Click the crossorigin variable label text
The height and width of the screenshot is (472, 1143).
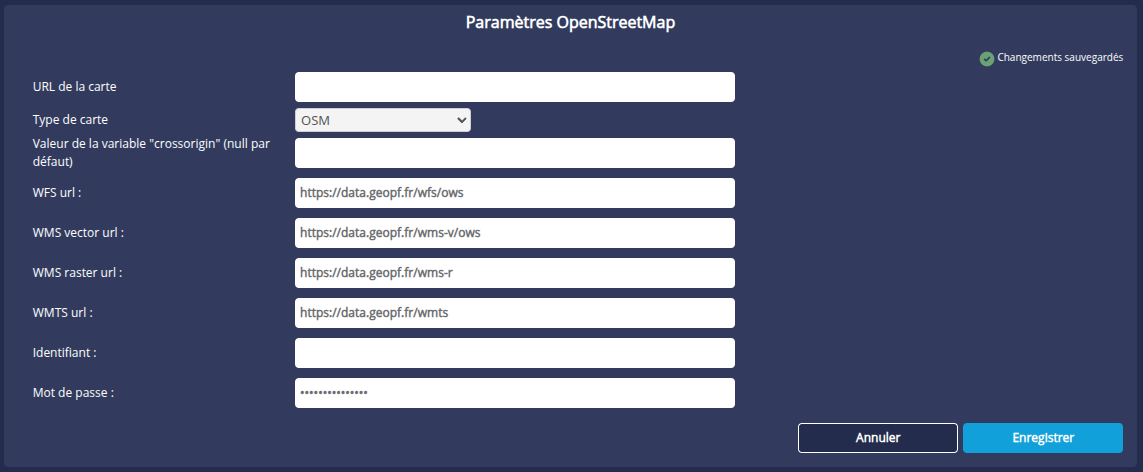152,152
